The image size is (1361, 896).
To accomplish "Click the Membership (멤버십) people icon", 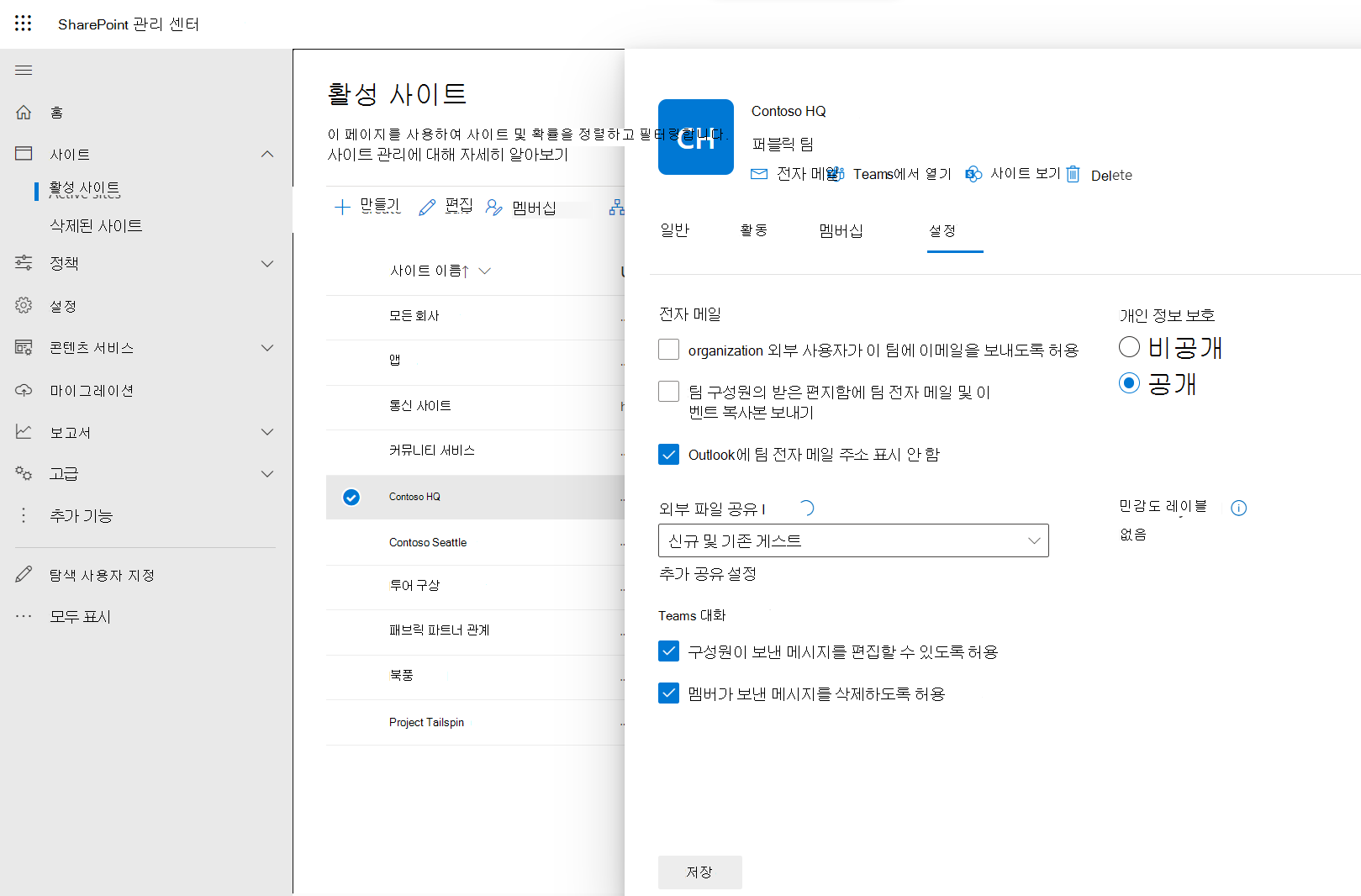I will point(493,207).
